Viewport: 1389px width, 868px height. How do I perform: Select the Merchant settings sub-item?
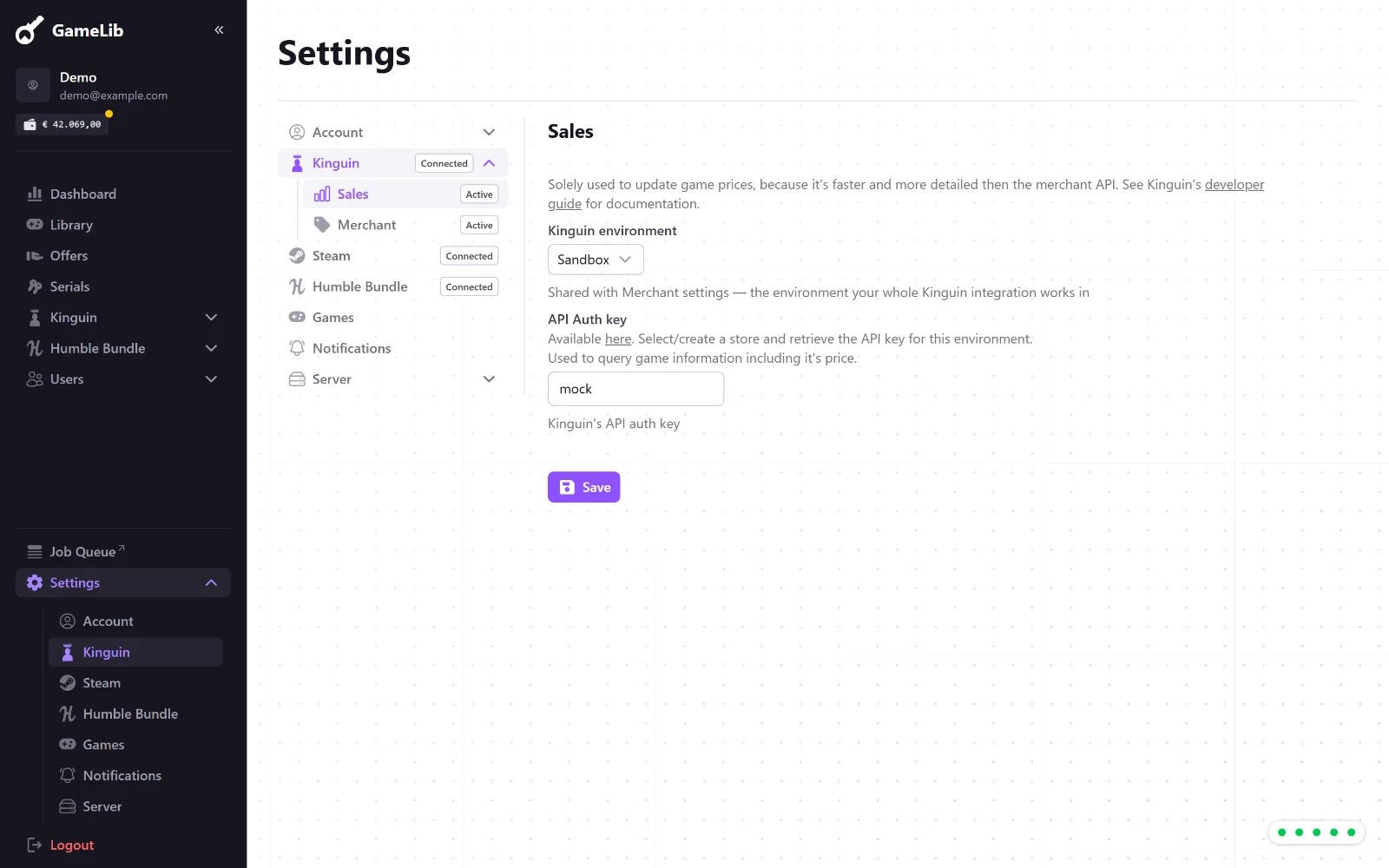[405, 225]
